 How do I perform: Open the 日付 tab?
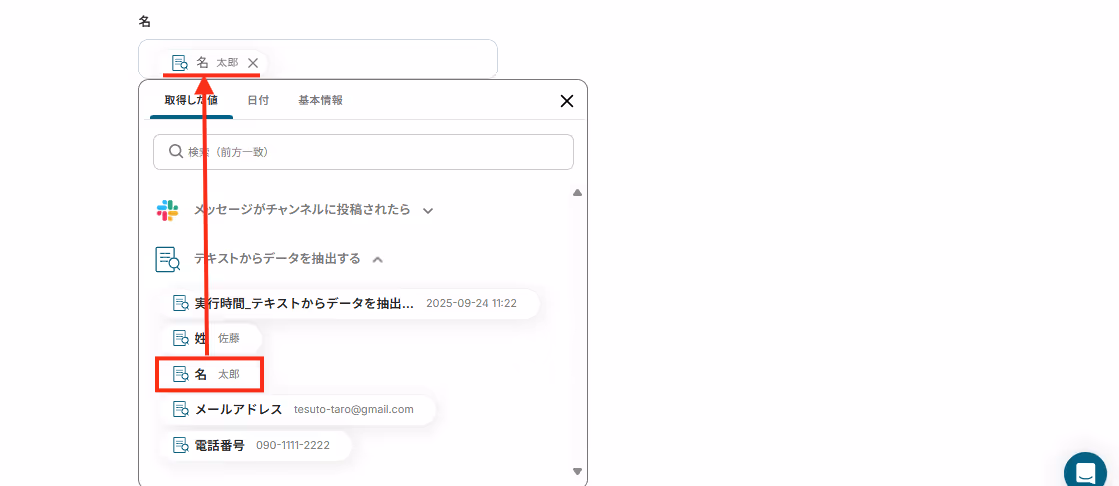click(x=258, y=101)
